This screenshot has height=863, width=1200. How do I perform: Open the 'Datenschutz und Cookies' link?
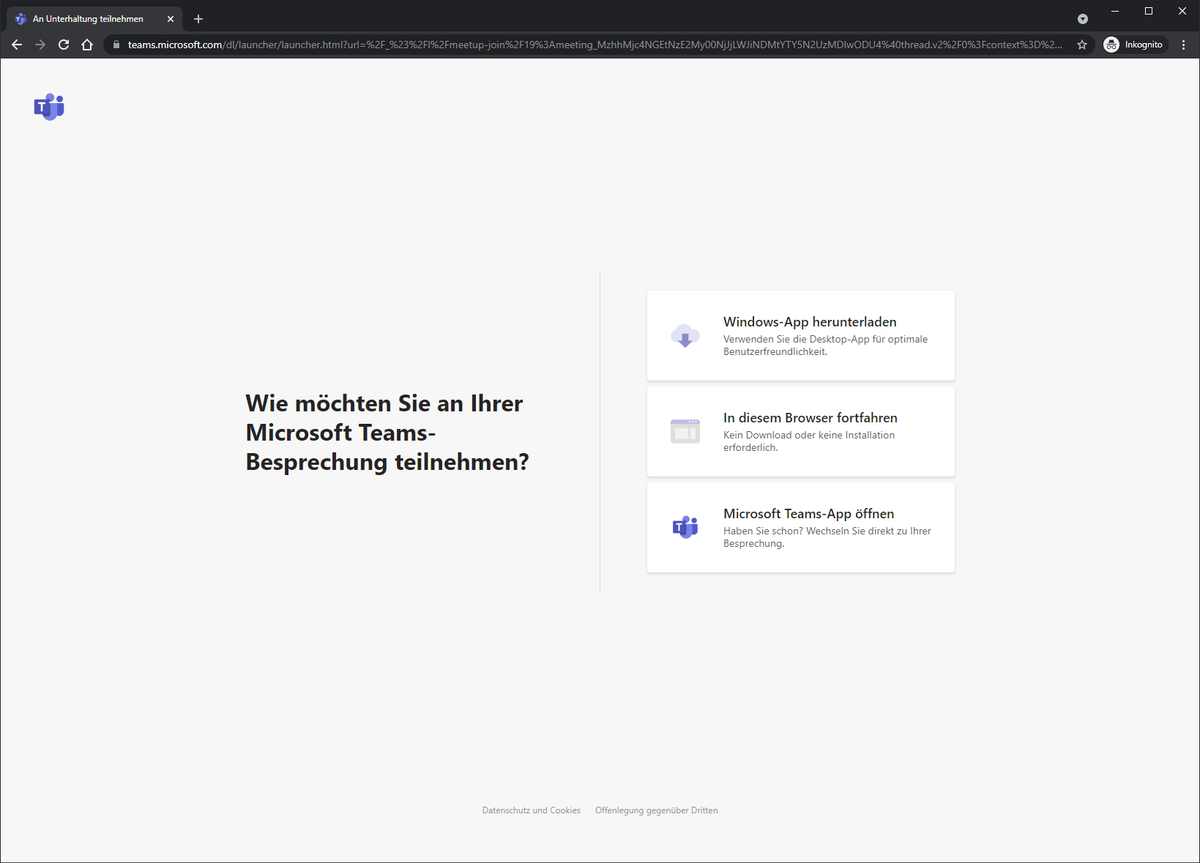pos(531,810)
